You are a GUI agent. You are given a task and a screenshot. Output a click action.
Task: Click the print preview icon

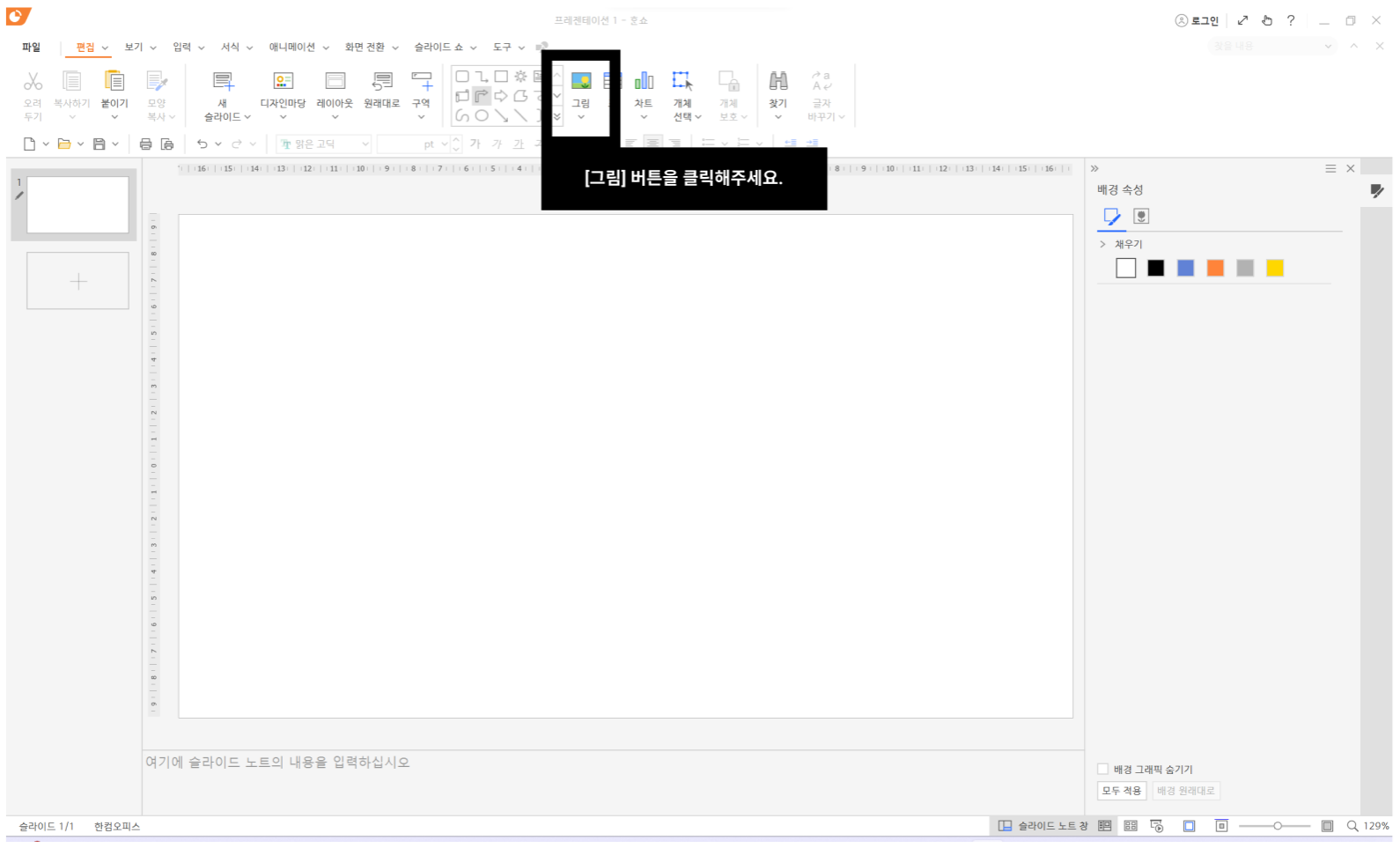pos(167,144)
